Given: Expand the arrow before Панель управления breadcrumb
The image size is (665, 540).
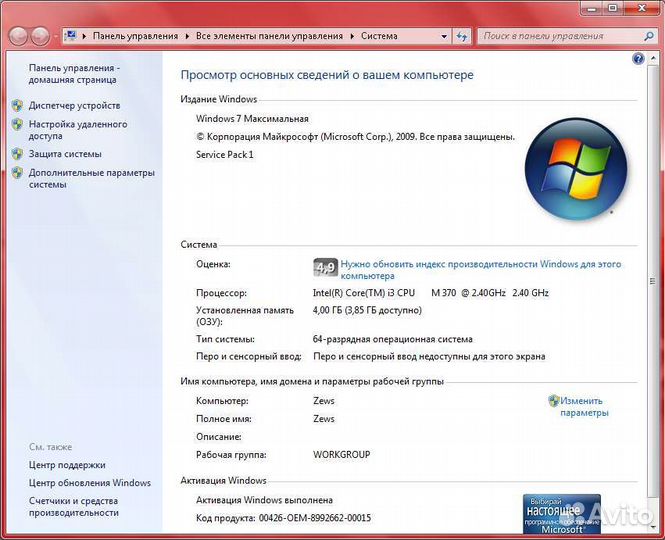Looking at the screenshot, I should tap(84, 36).
